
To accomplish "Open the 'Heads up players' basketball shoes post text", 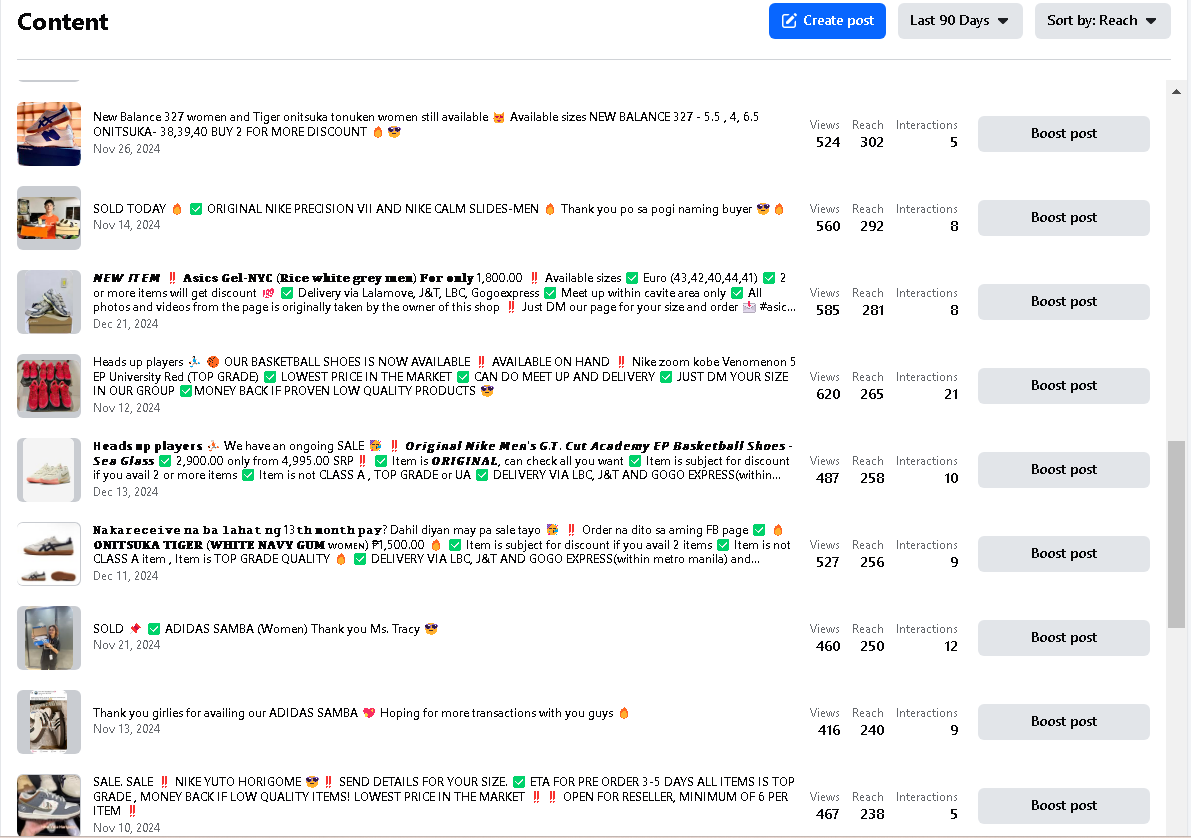I will (440, 376).
